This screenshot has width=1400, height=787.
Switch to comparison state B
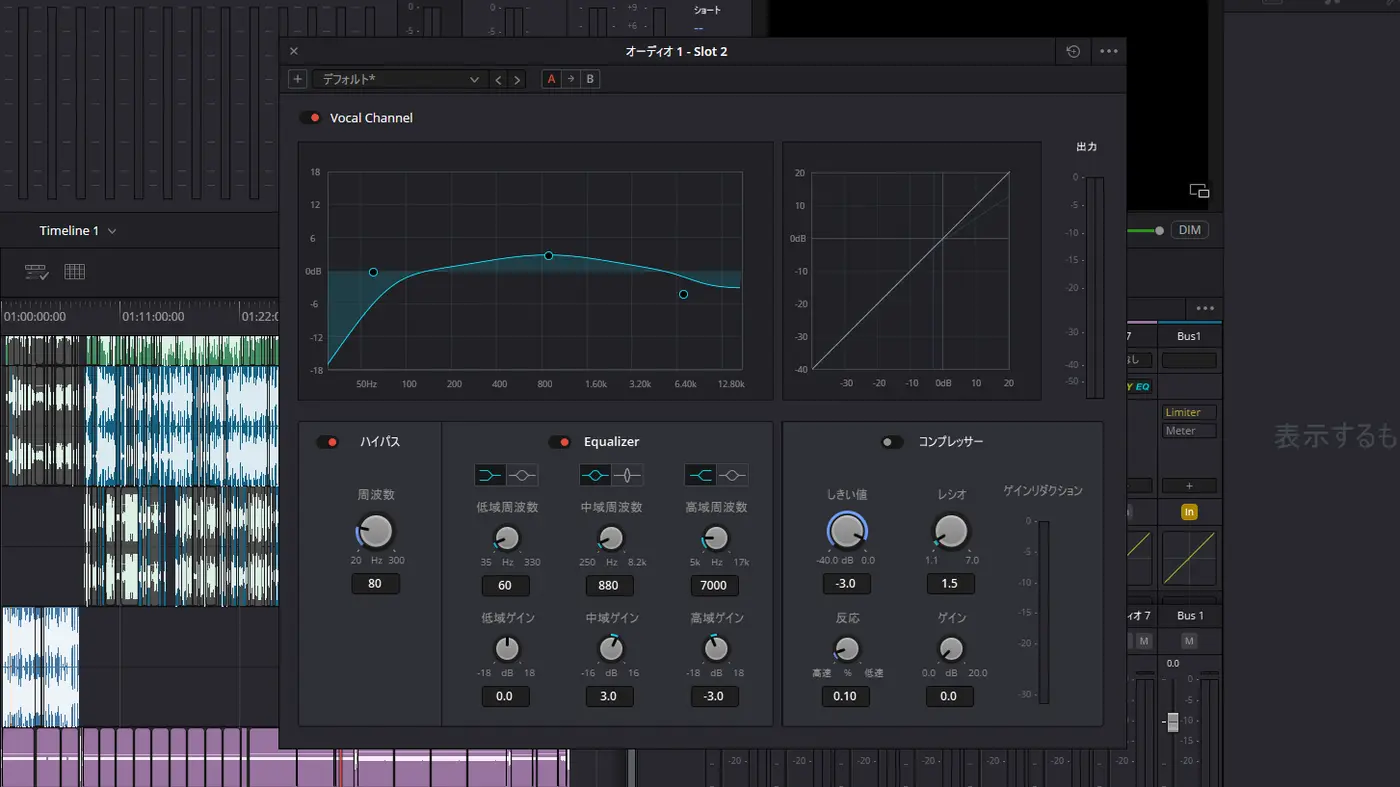pos(590,79)
